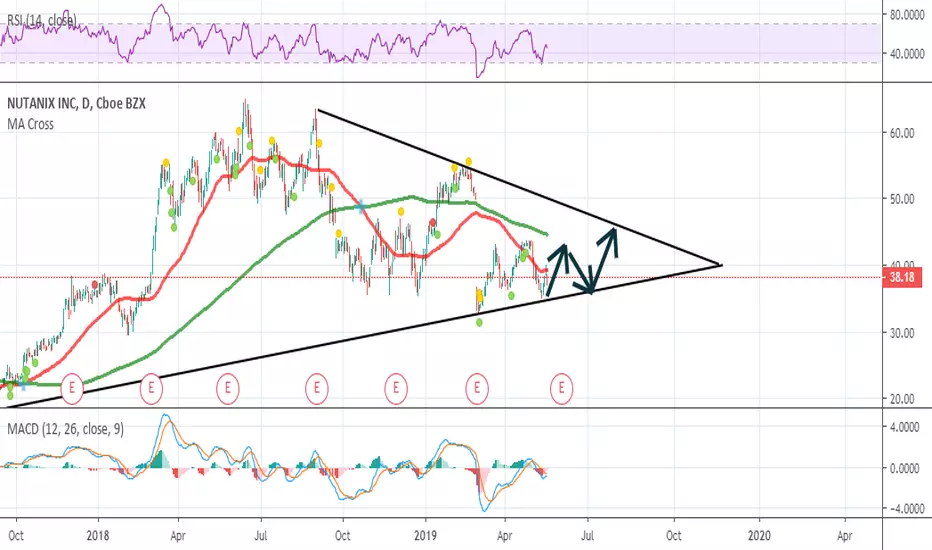Click the Apr label following 2020
The width and height of the screenshot is (932, 550).
coord(845,536)
